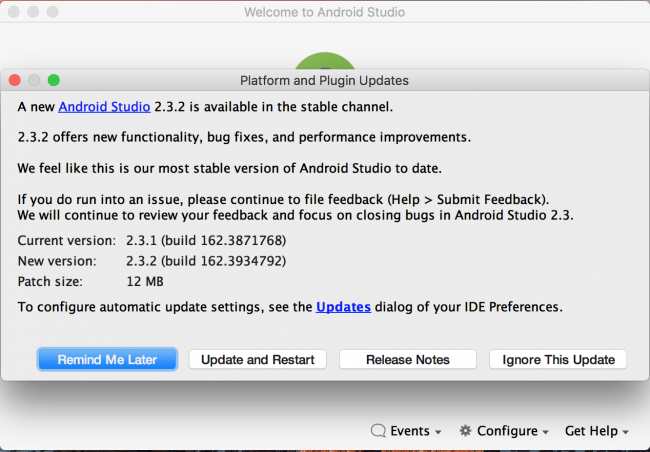Click the 12 MB patch size value
The image size is (650, 452).
(145, 282)
